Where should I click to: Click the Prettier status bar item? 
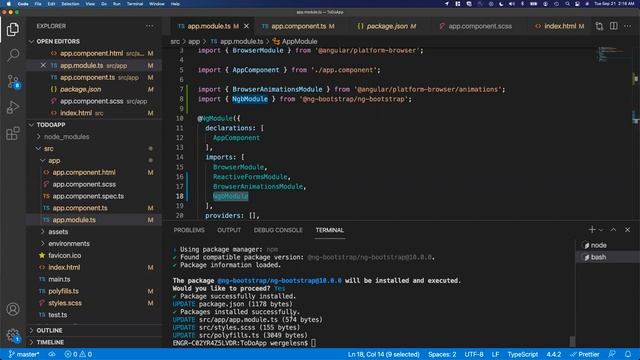pyautogui.click(x=585, y=354)
